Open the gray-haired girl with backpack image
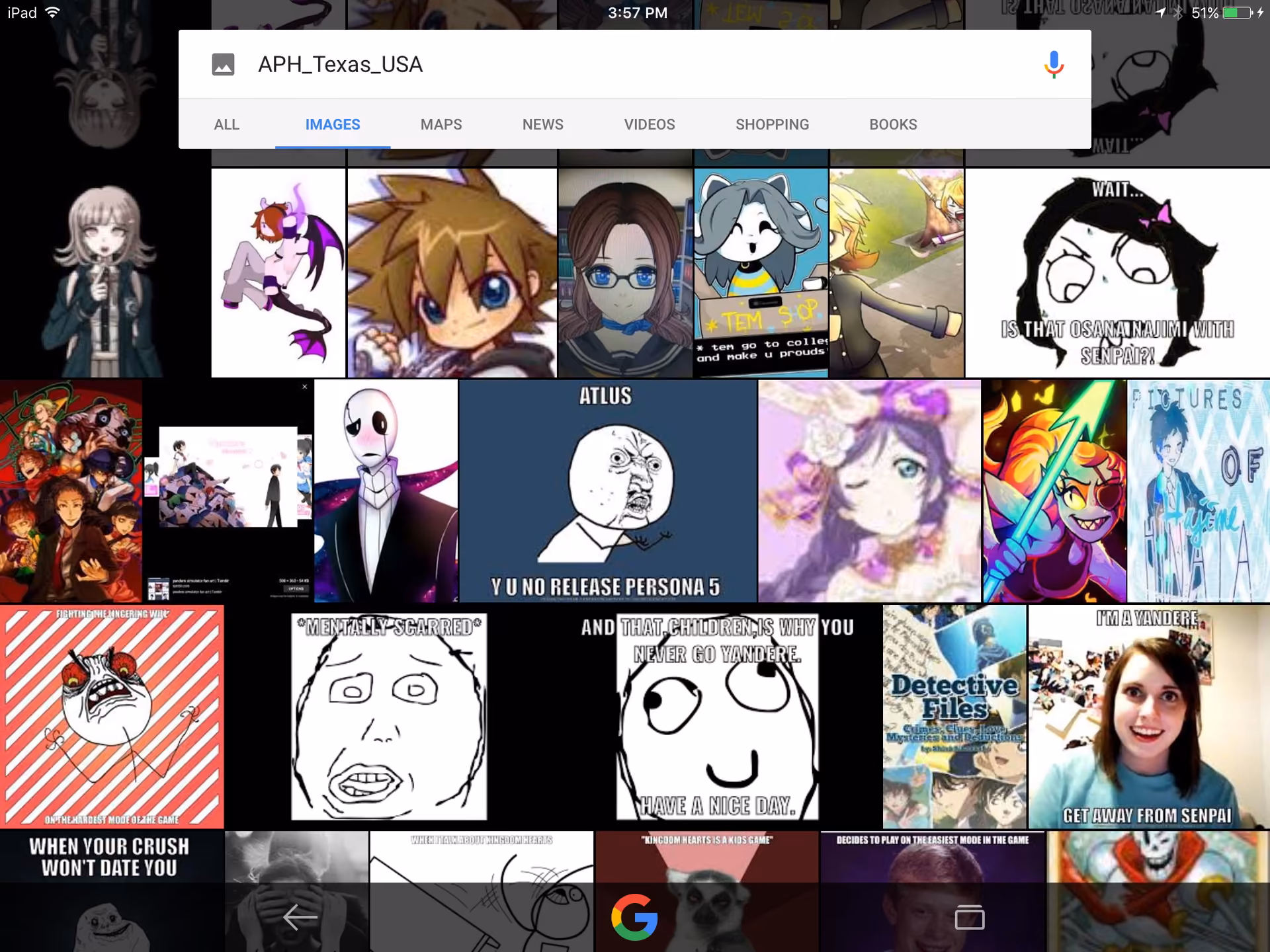Viewport: 1270px width, 952px height. tap(105, 273)
